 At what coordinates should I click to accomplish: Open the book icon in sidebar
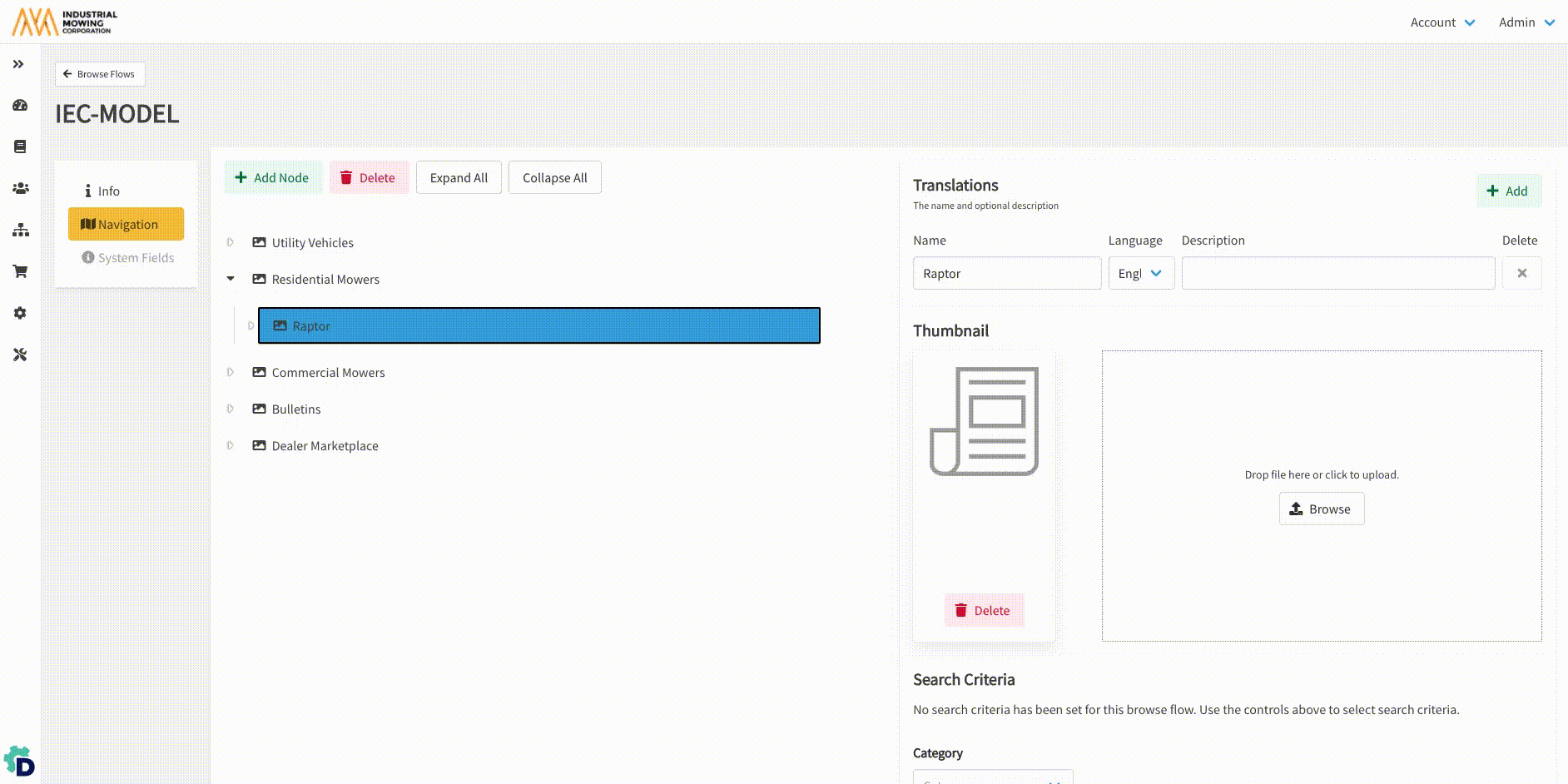pos(20,146)
